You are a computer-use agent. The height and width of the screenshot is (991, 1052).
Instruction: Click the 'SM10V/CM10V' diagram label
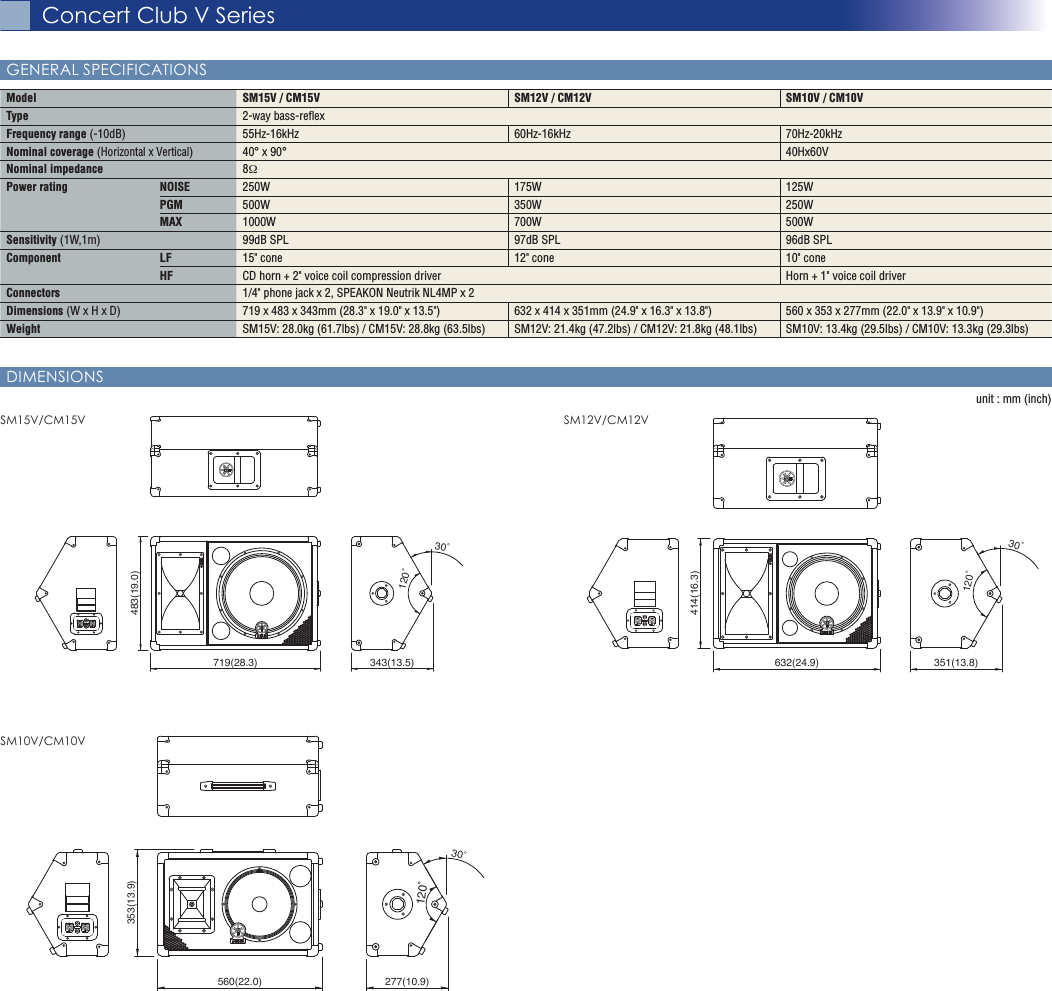[43, 741]
